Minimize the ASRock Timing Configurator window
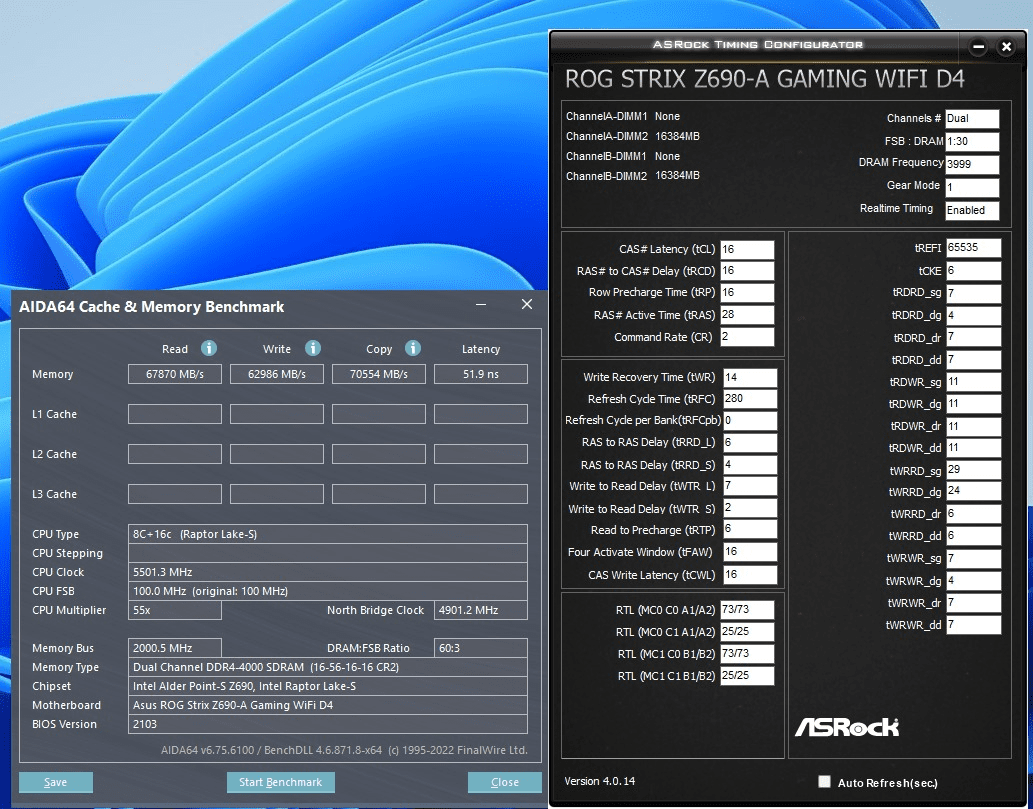 point(978,47)
